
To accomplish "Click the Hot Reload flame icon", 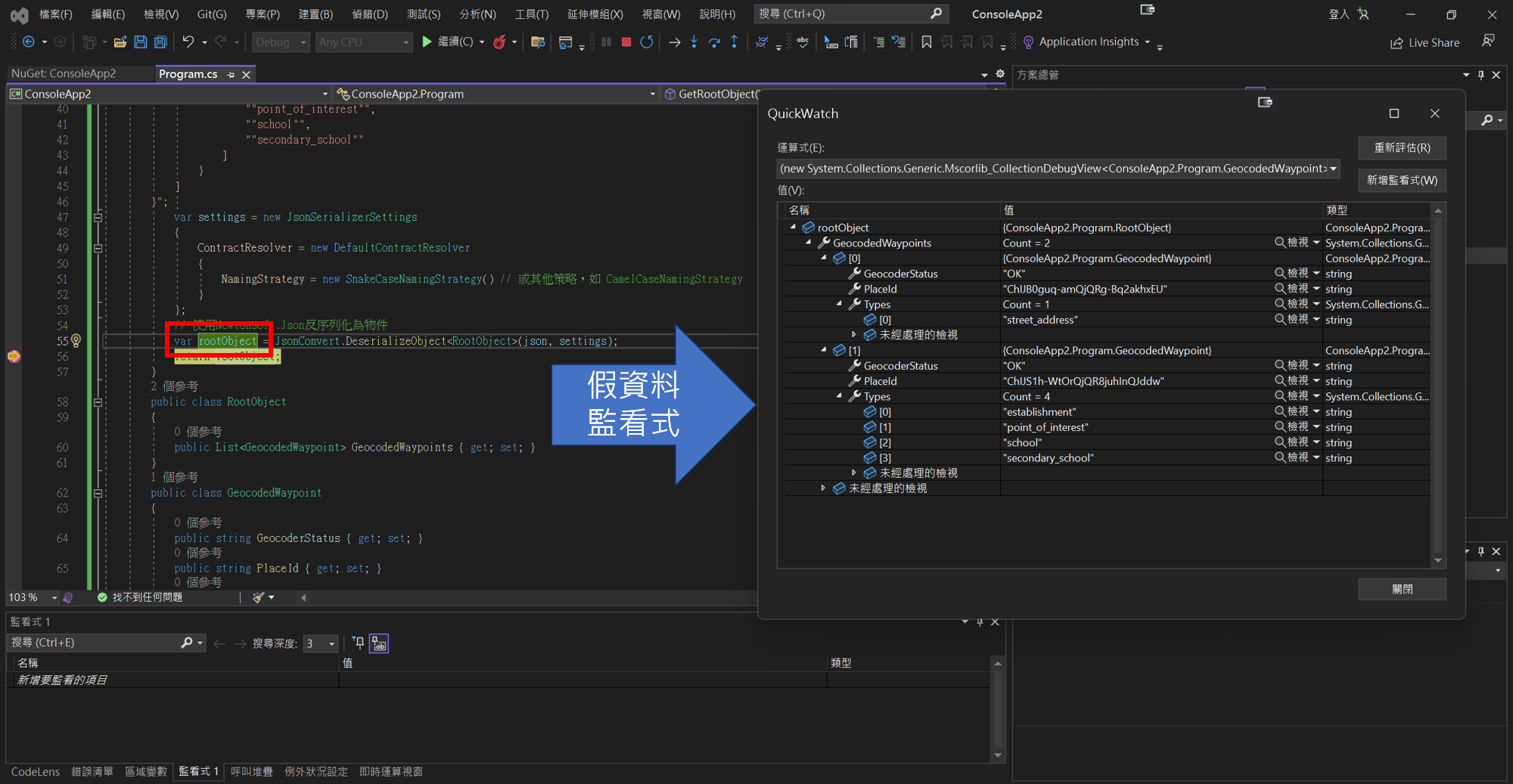I will (499, 42).
